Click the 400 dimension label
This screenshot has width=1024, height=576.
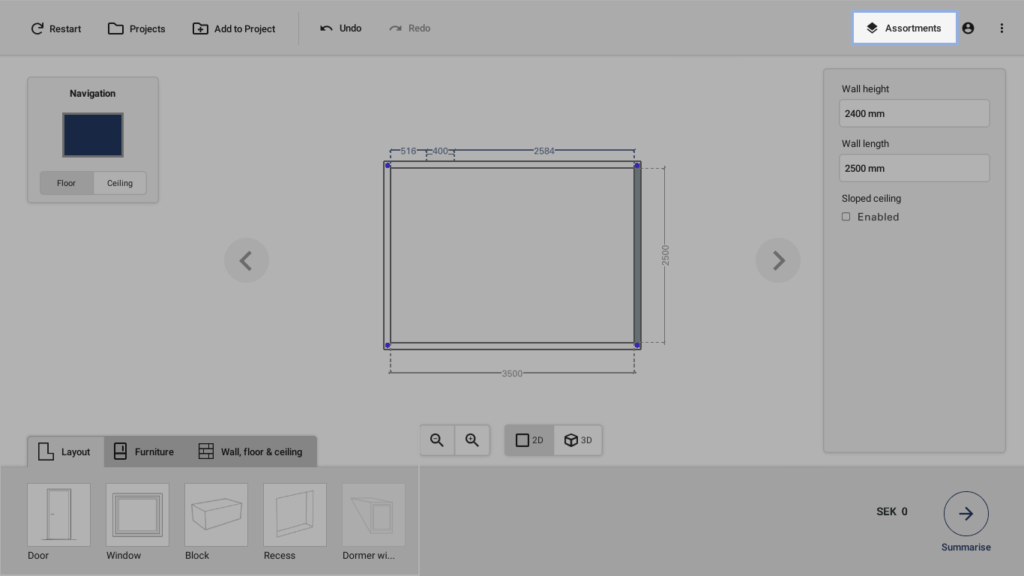click(x=440, y=151)
